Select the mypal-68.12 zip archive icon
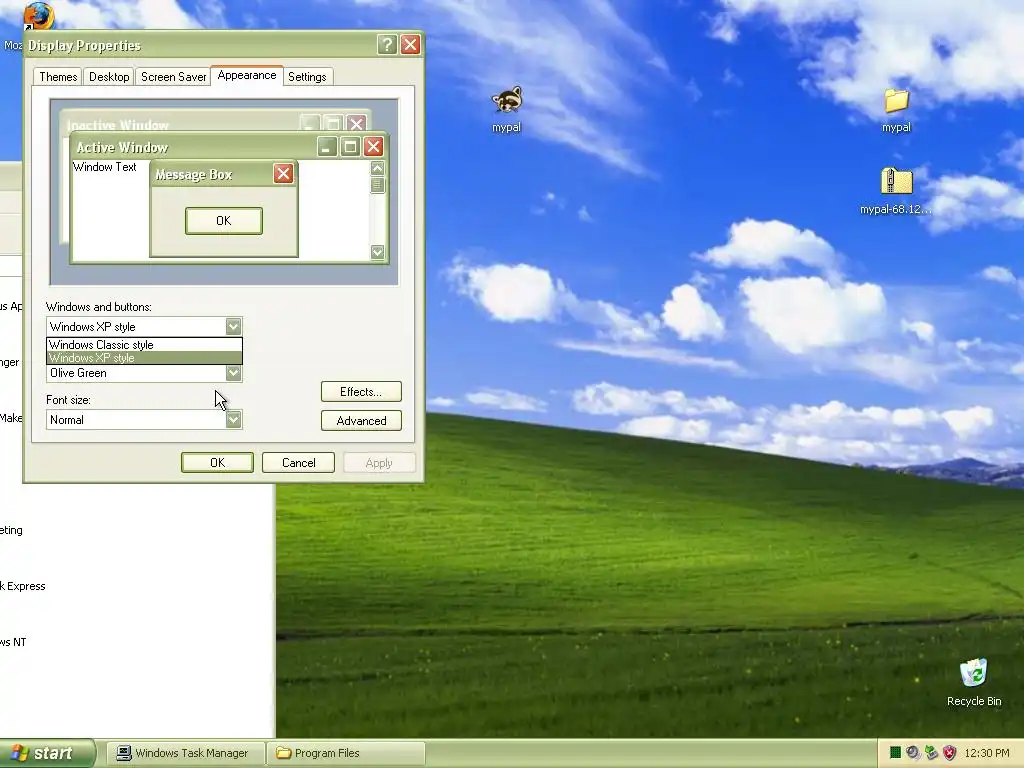This screenshot has width=1024, height=768. pyautogui.click(x=896, y=181)
